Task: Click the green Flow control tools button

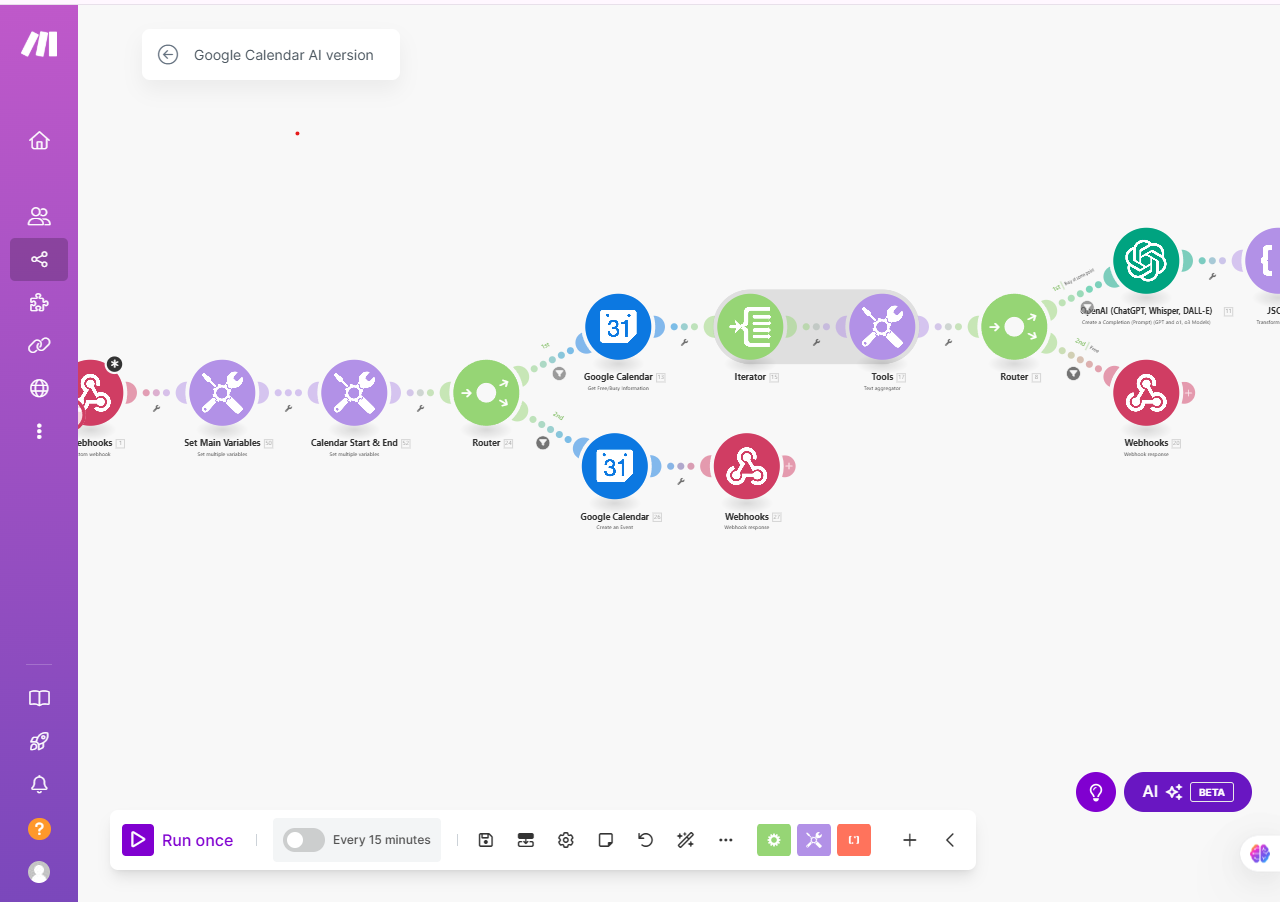Action: (x=774, y=840)
